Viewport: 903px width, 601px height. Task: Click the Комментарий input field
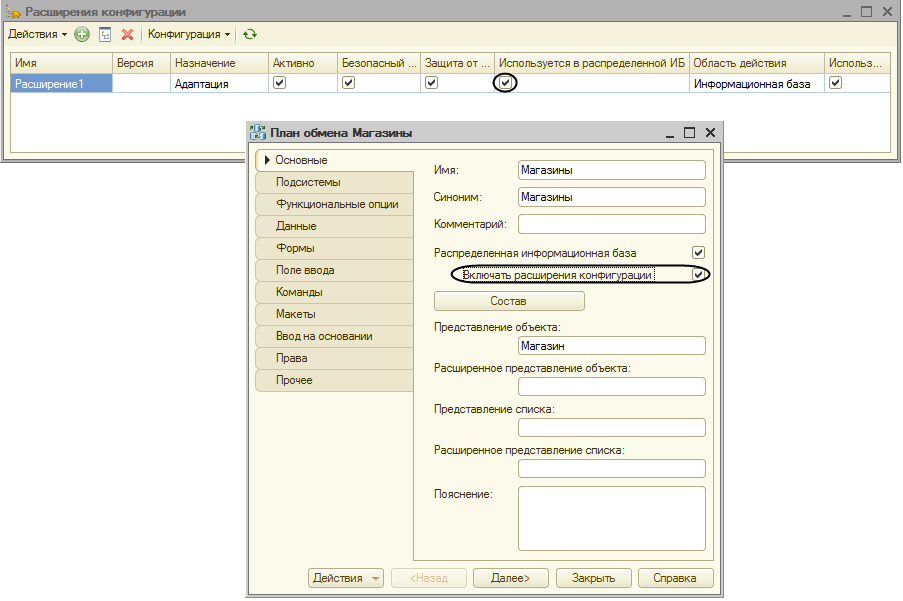(612, 225)
